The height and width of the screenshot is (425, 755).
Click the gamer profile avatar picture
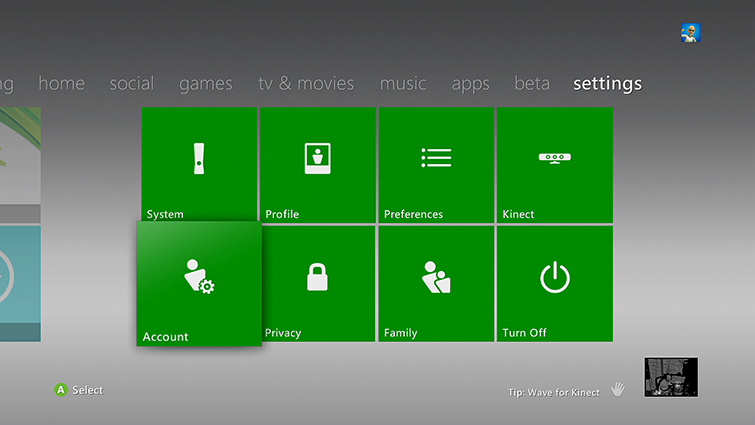[690, 33]
